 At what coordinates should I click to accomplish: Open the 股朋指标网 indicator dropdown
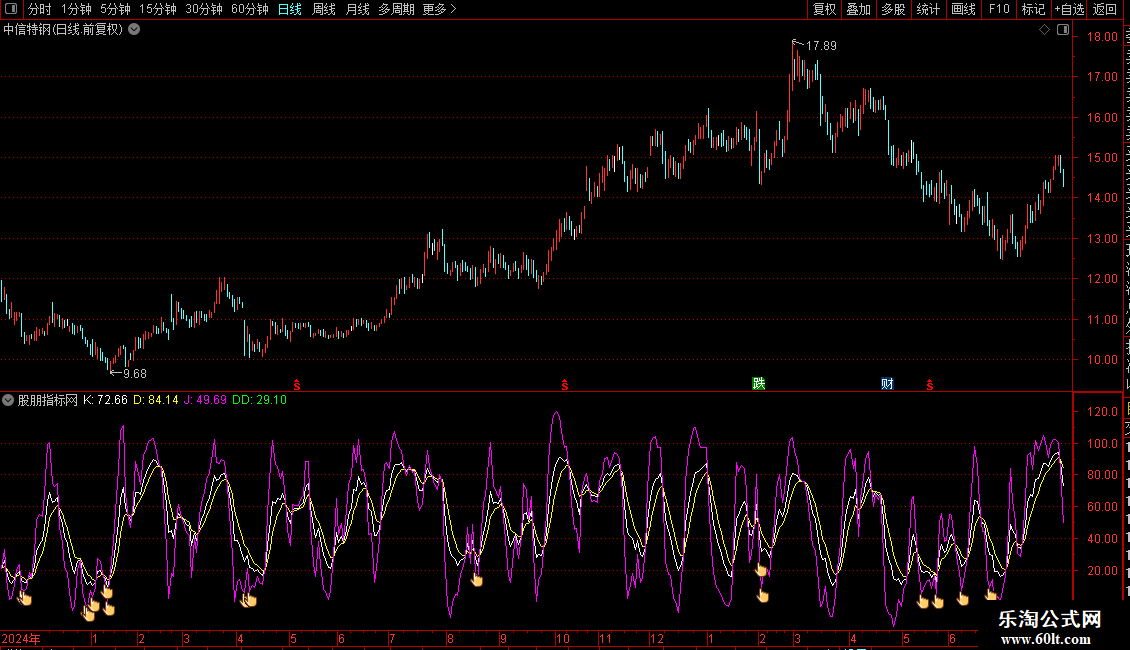8,400
